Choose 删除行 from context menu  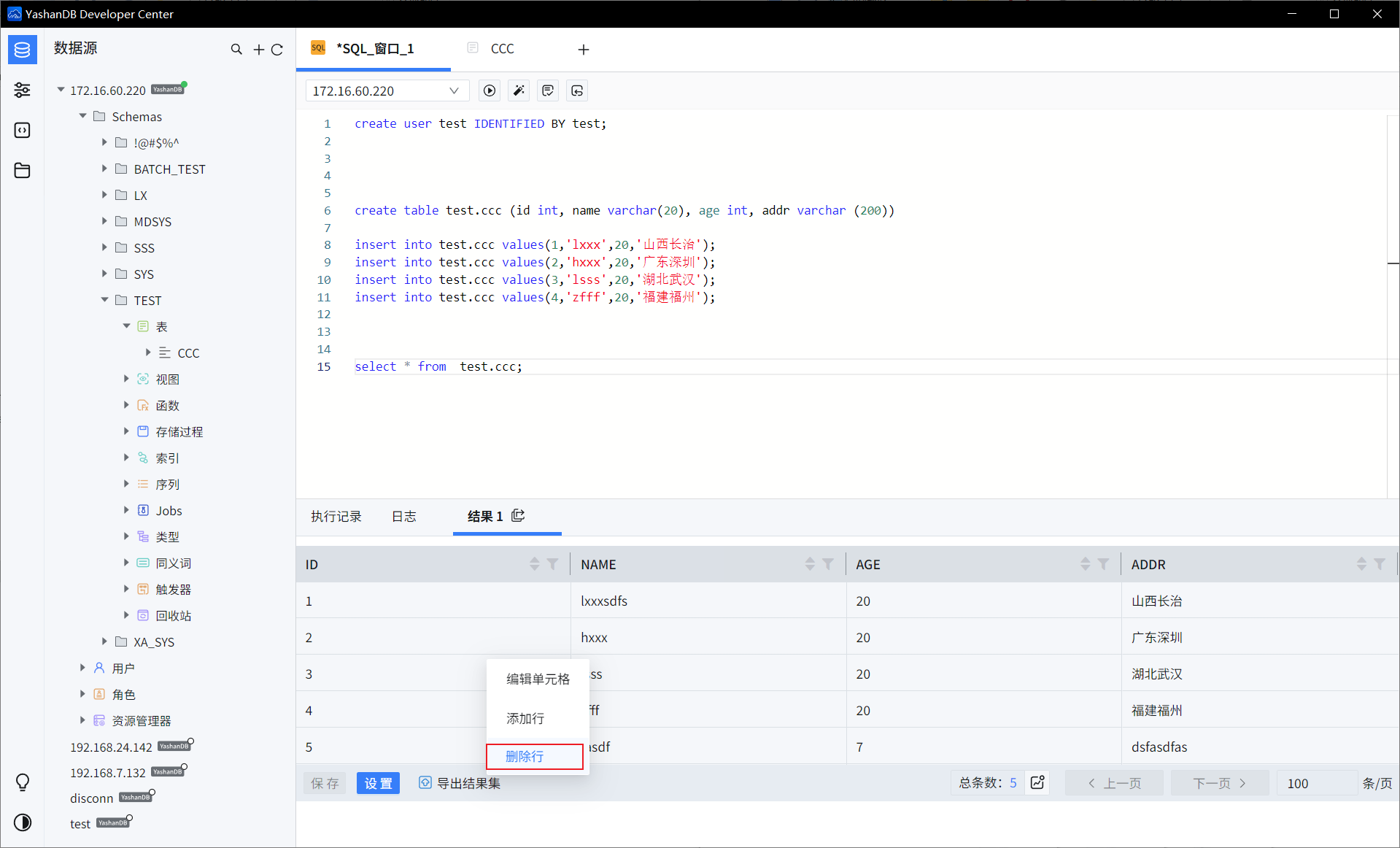(x=535, y=756)
